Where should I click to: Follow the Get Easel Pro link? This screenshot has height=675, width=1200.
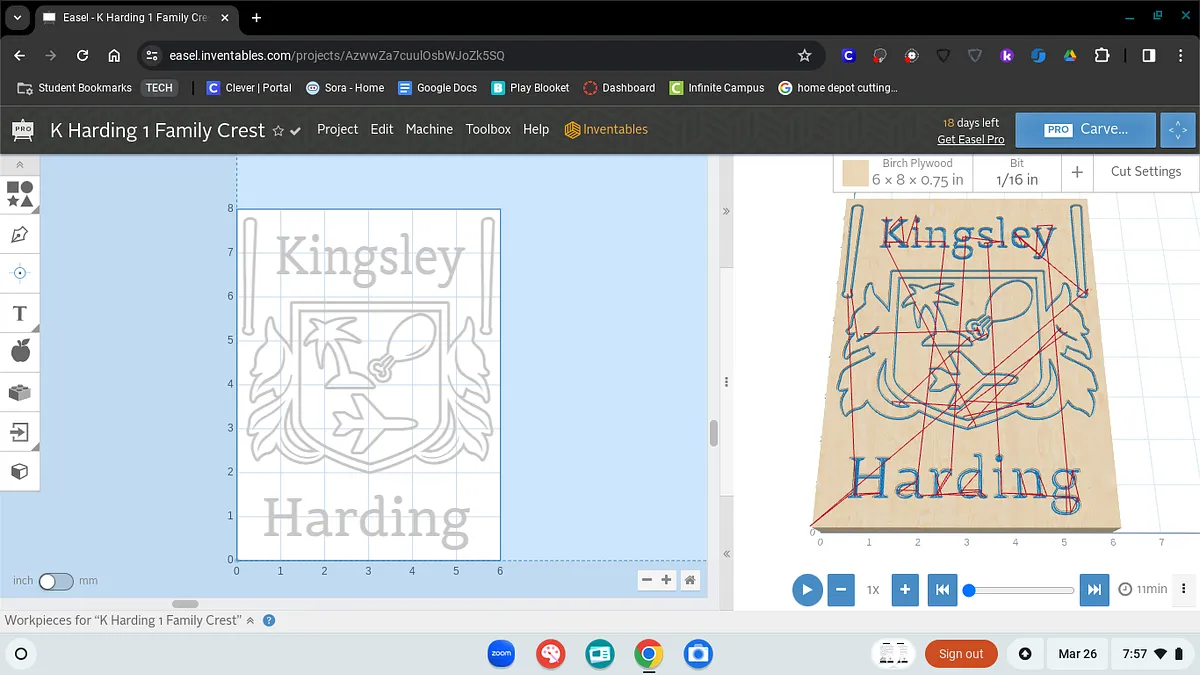[x=970, y=140]
